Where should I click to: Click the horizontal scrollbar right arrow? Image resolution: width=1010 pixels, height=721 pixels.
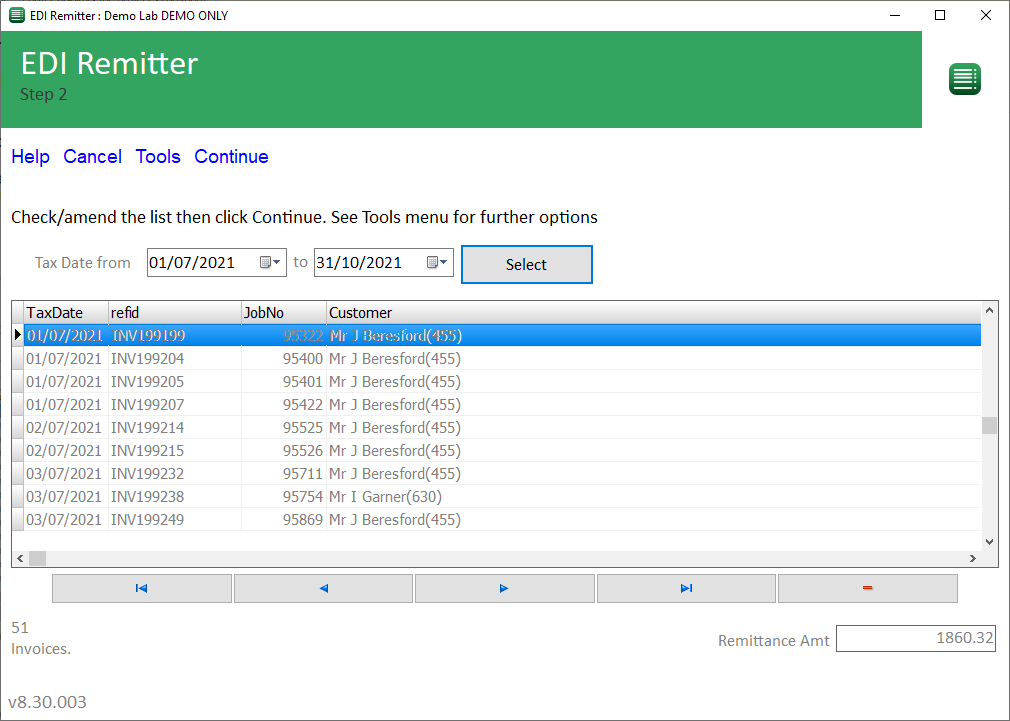click(x=975, y=558)
